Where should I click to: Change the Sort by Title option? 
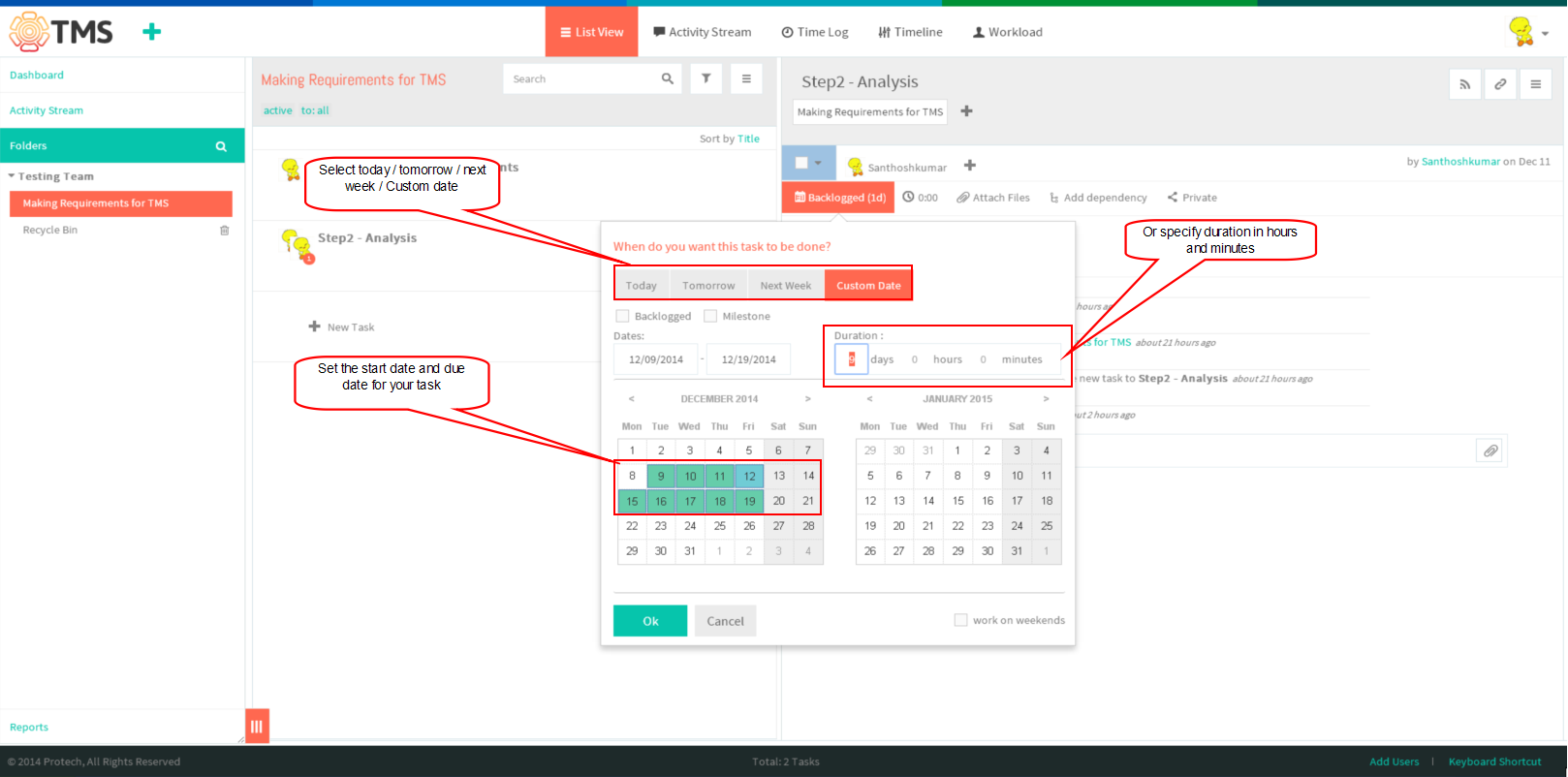pyautogui.click(x=748, y=140)
